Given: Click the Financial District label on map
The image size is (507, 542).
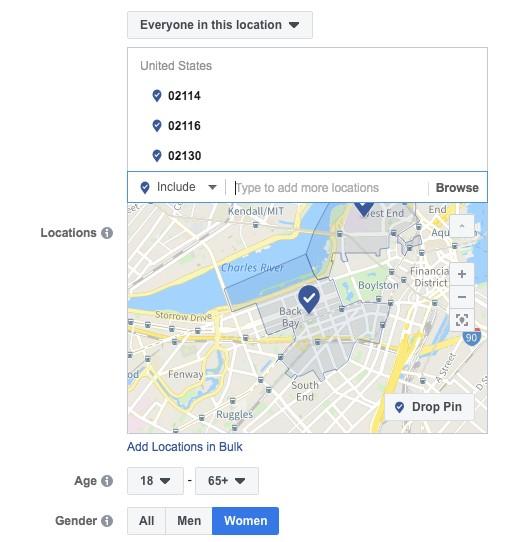Looking at the screenshot, I should click(x=430, y=277).
